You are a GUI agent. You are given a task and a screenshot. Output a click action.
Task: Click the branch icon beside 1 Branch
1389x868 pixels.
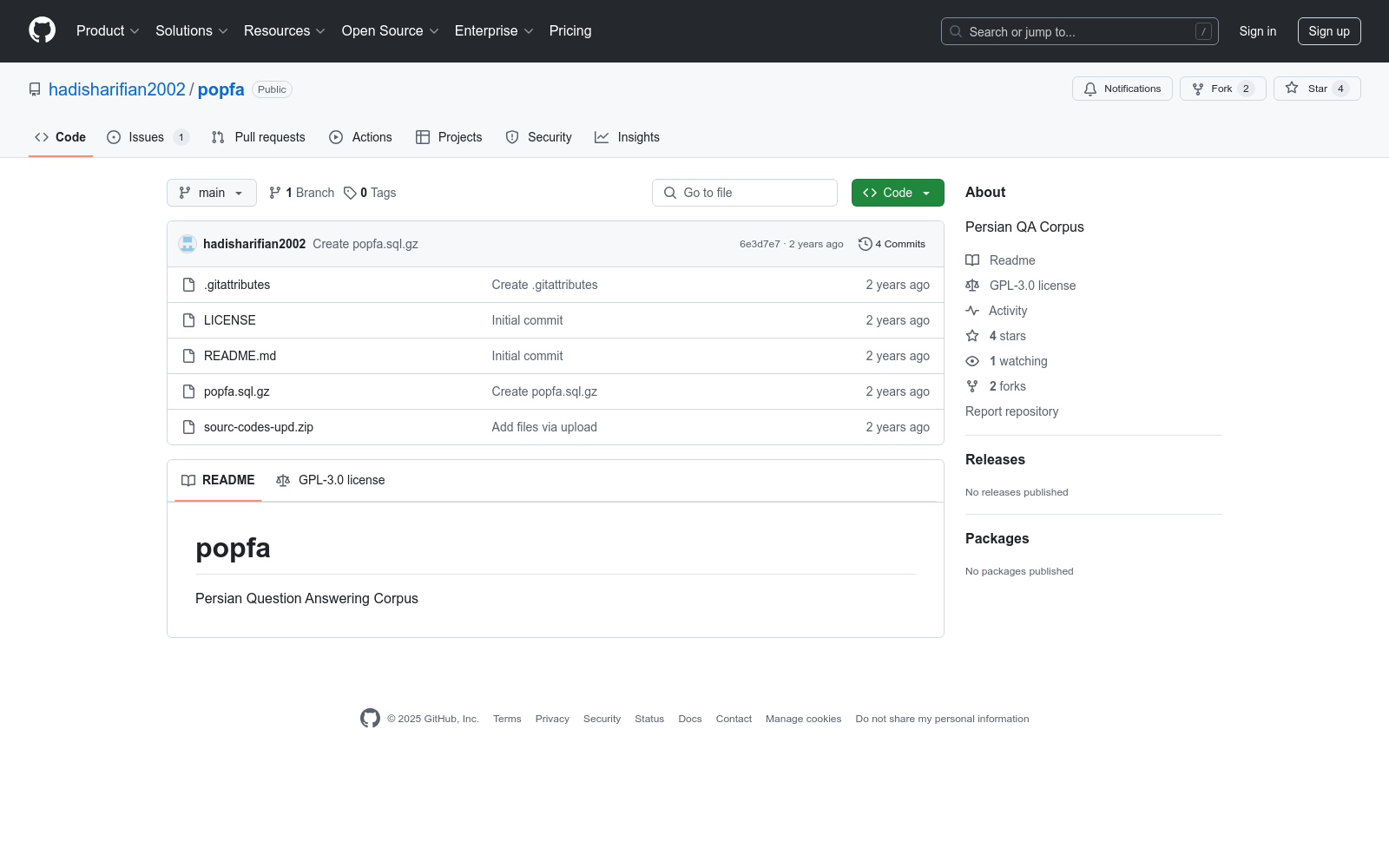click(275, 193)
